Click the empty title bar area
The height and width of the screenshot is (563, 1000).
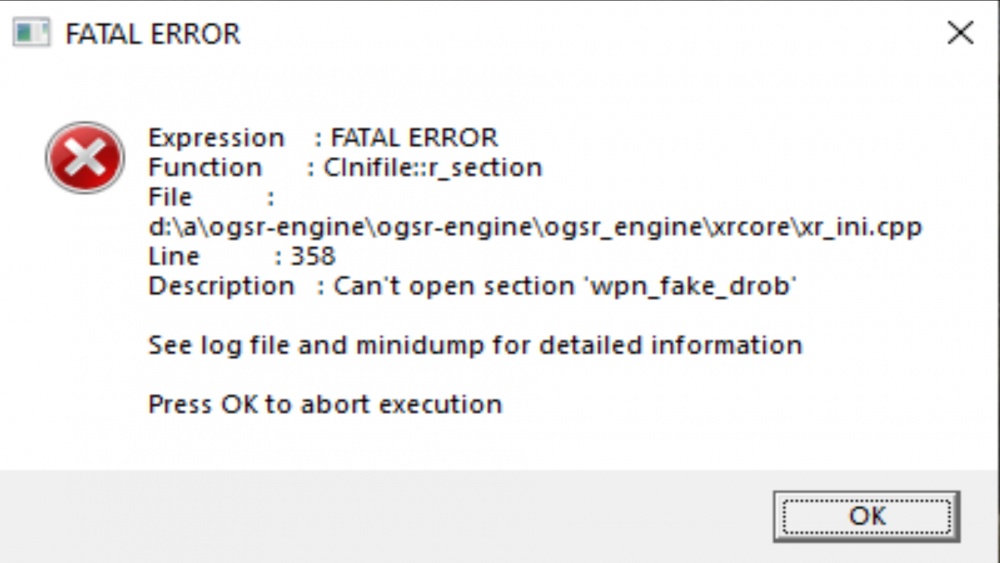click(x=600, y=34)
